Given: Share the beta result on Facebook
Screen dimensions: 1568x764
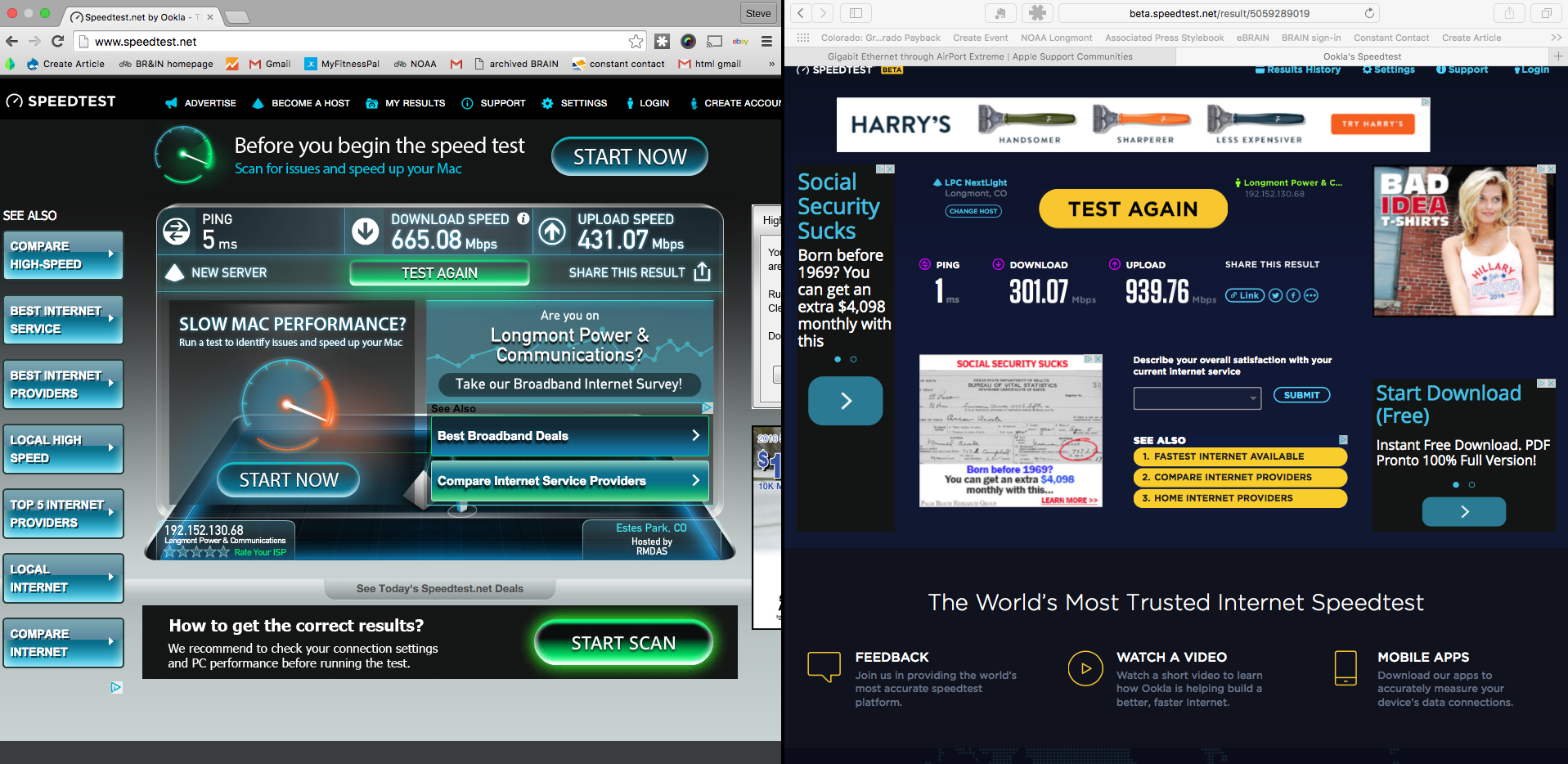Looking at the screenshot, I should (x=1293, y=295).
